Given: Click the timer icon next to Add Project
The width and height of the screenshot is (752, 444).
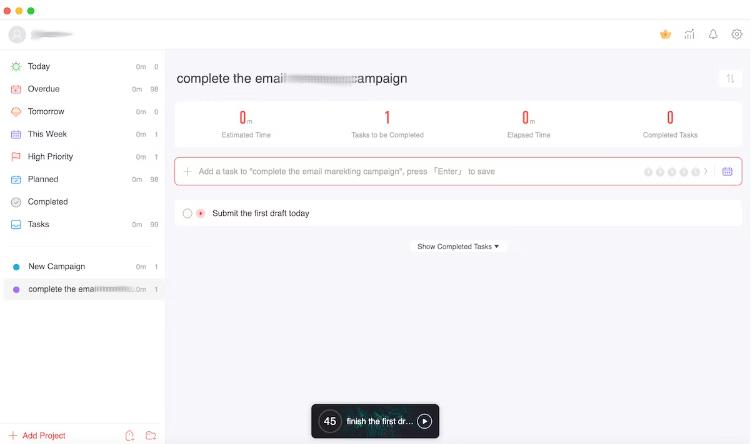Looking at the screenshot, I should click(129, 435).
